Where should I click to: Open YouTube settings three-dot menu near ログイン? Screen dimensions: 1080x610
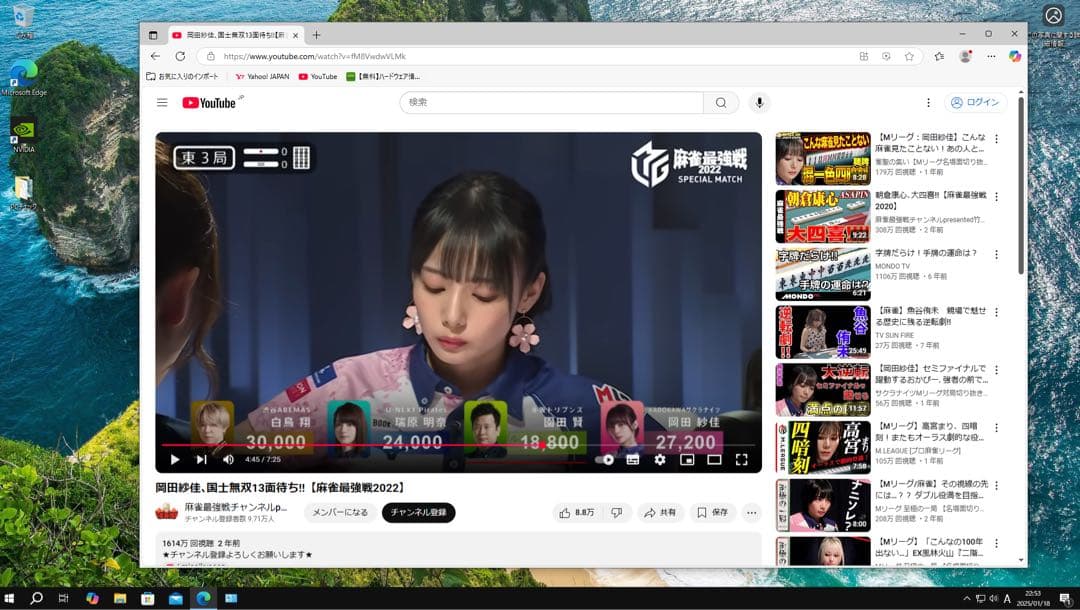click(x=928, y=103)
